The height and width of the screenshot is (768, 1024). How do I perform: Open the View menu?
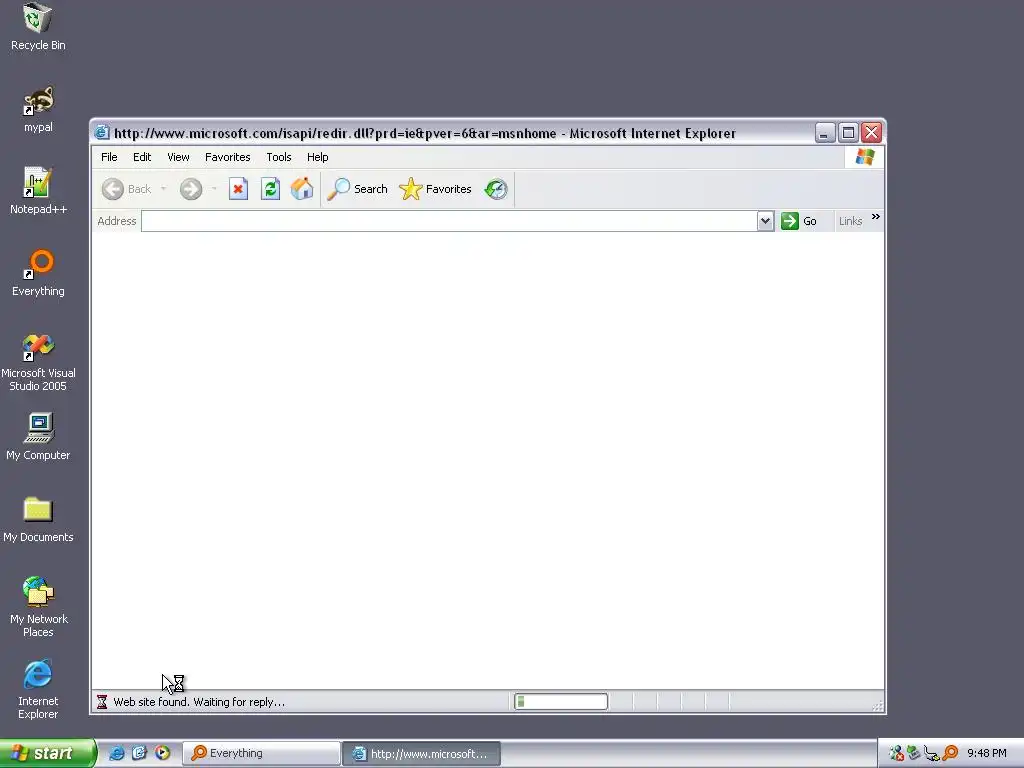tap(178, 157)
